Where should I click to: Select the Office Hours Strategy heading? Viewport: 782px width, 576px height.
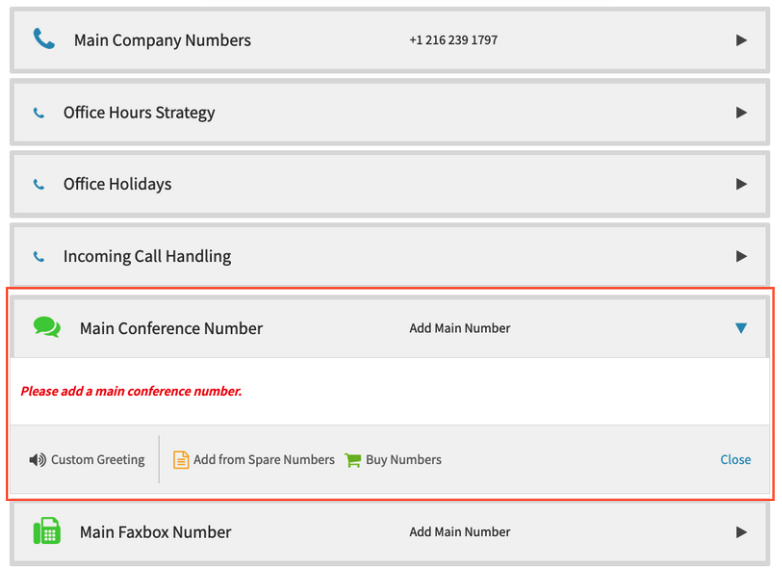139,113
